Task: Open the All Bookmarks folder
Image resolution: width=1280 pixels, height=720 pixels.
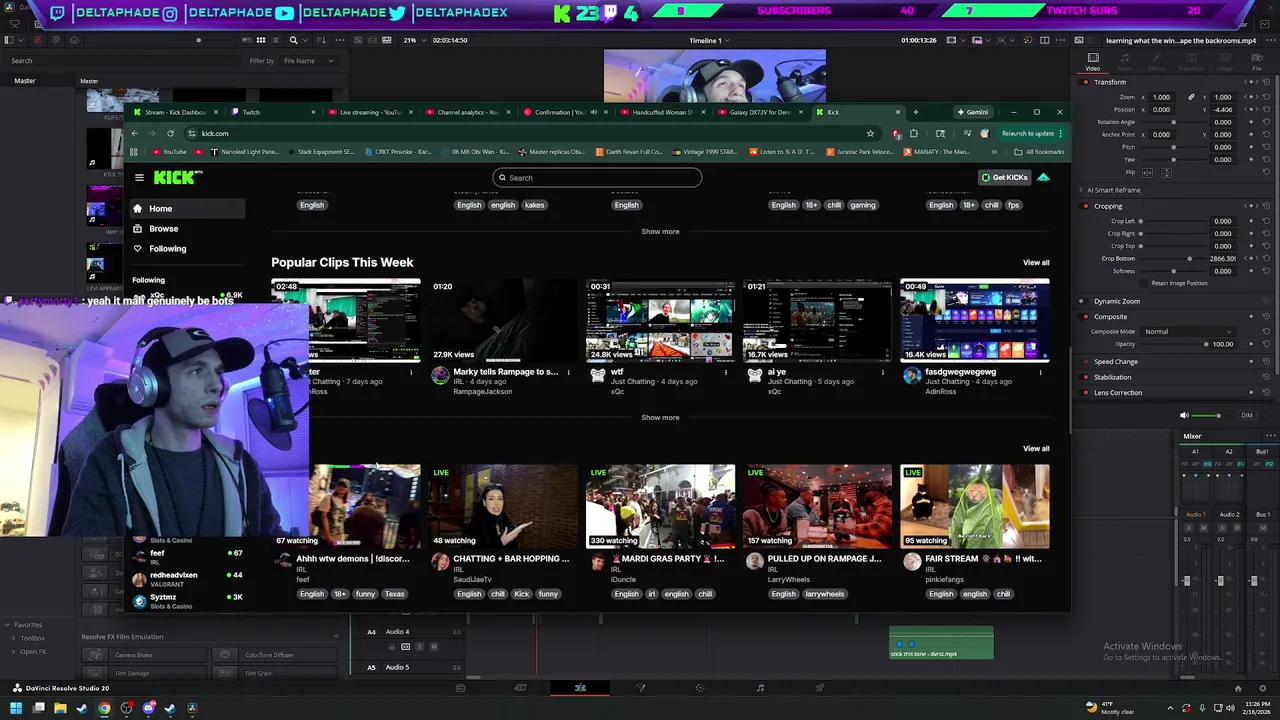Action: [x=1039, y=152]
